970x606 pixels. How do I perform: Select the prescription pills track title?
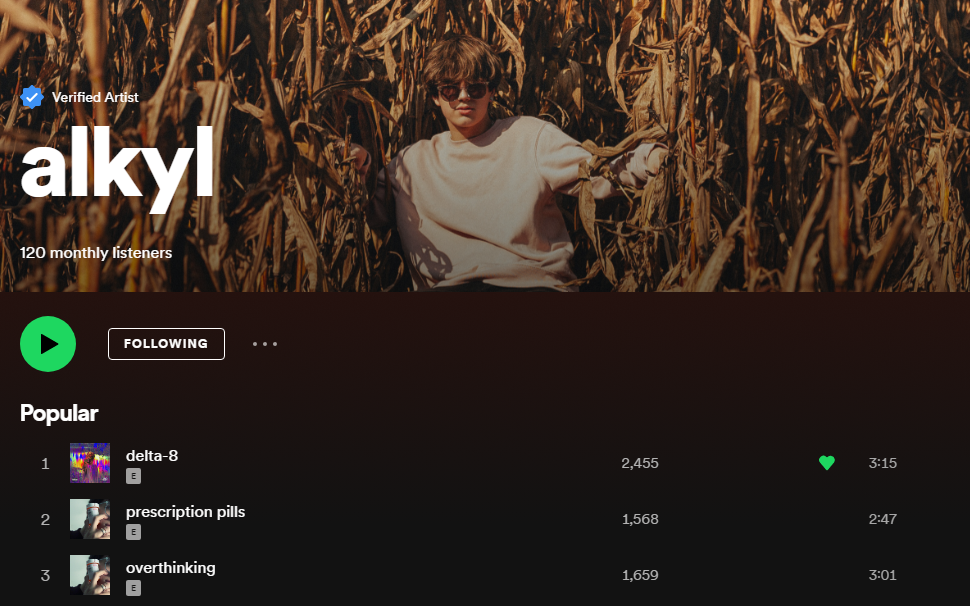186,512
